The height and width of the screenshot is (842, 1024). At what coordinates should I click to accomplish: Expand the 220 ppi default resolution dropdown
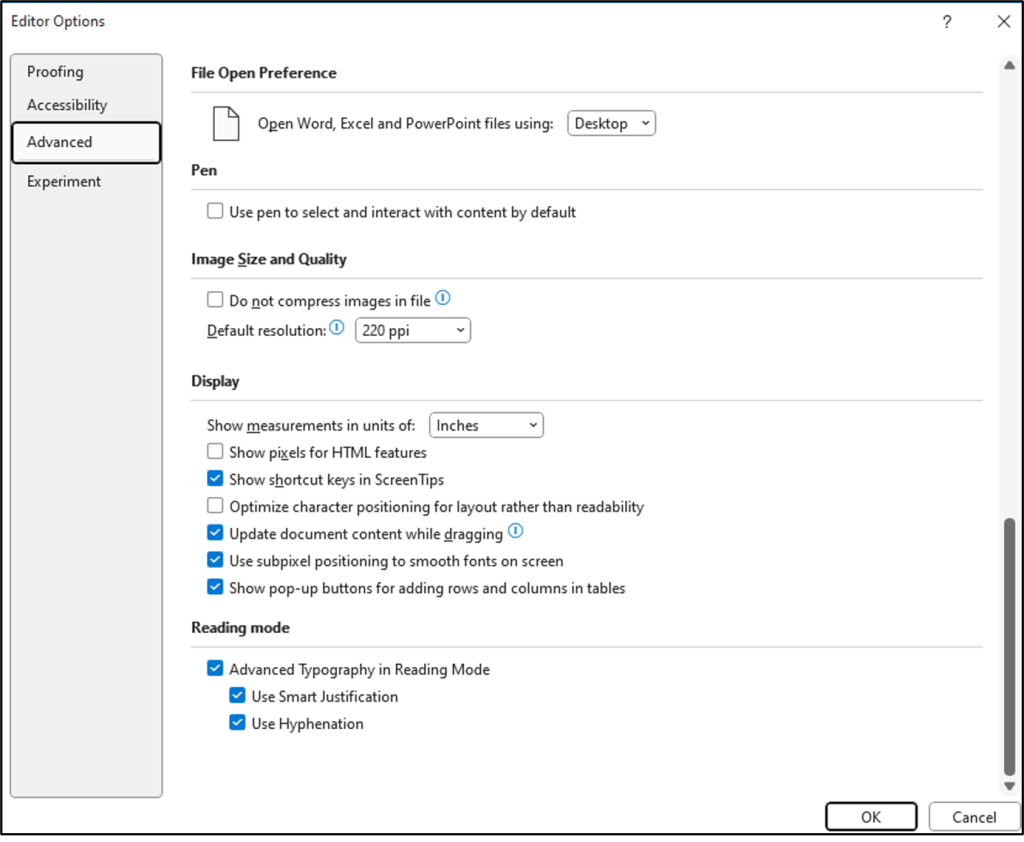click(x=412, y=330)
